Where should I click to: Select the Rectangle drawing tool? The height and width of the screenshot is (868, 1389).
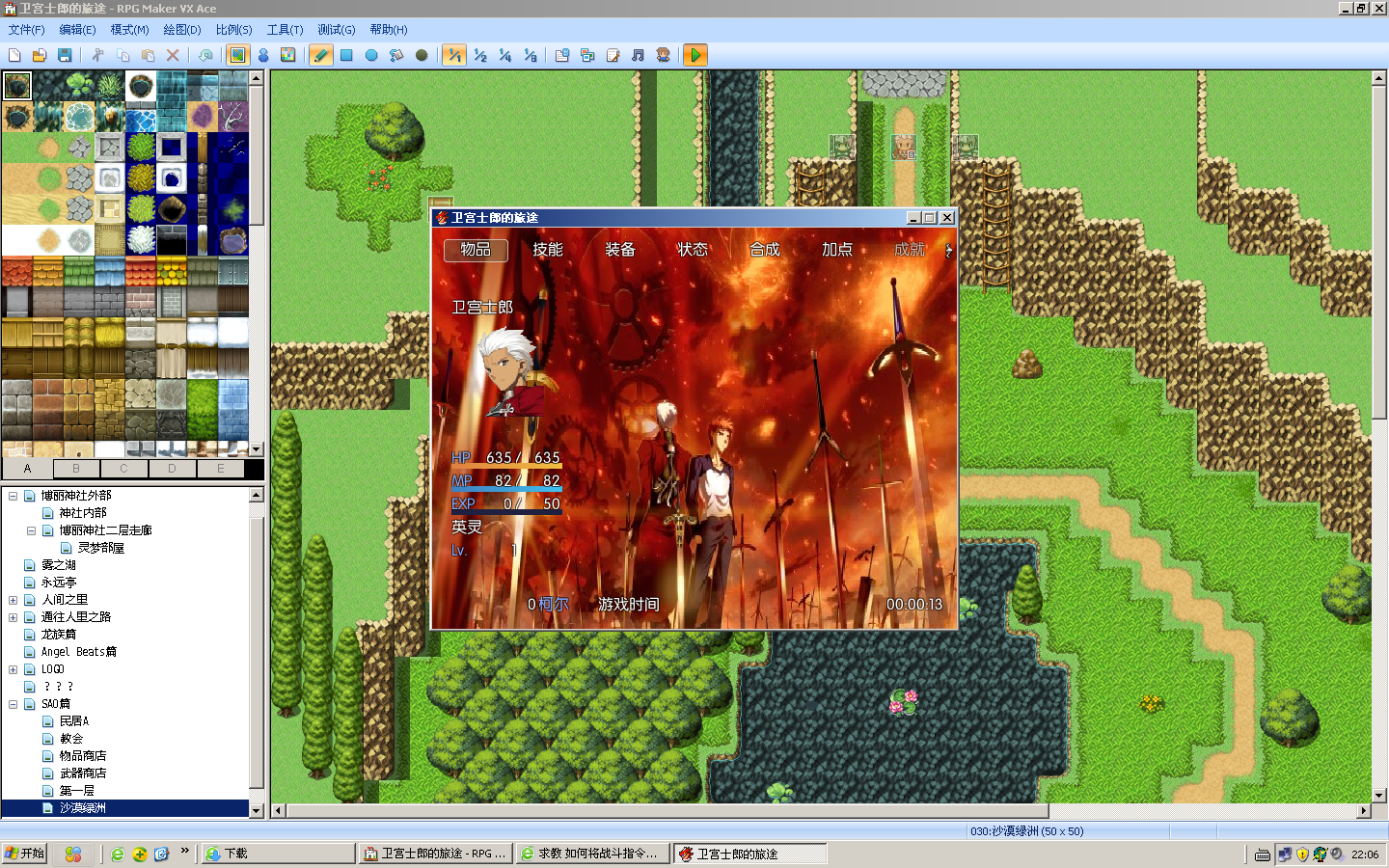(346, 55)
